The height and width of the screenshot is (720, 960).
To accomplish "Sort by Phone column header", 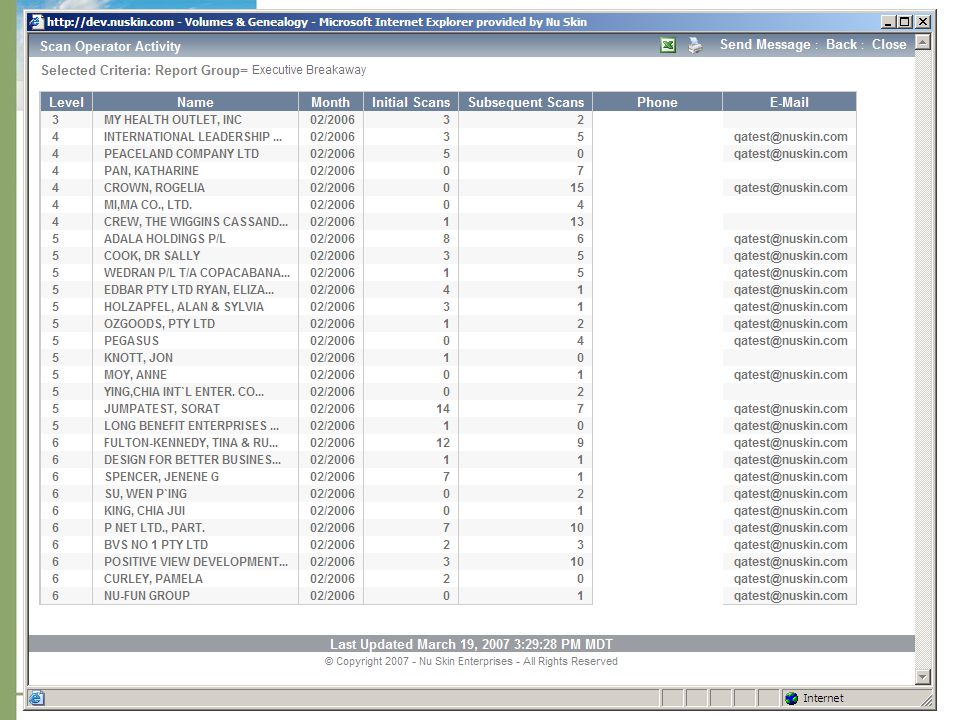I will pyautogui.click(x=658, y=102).
